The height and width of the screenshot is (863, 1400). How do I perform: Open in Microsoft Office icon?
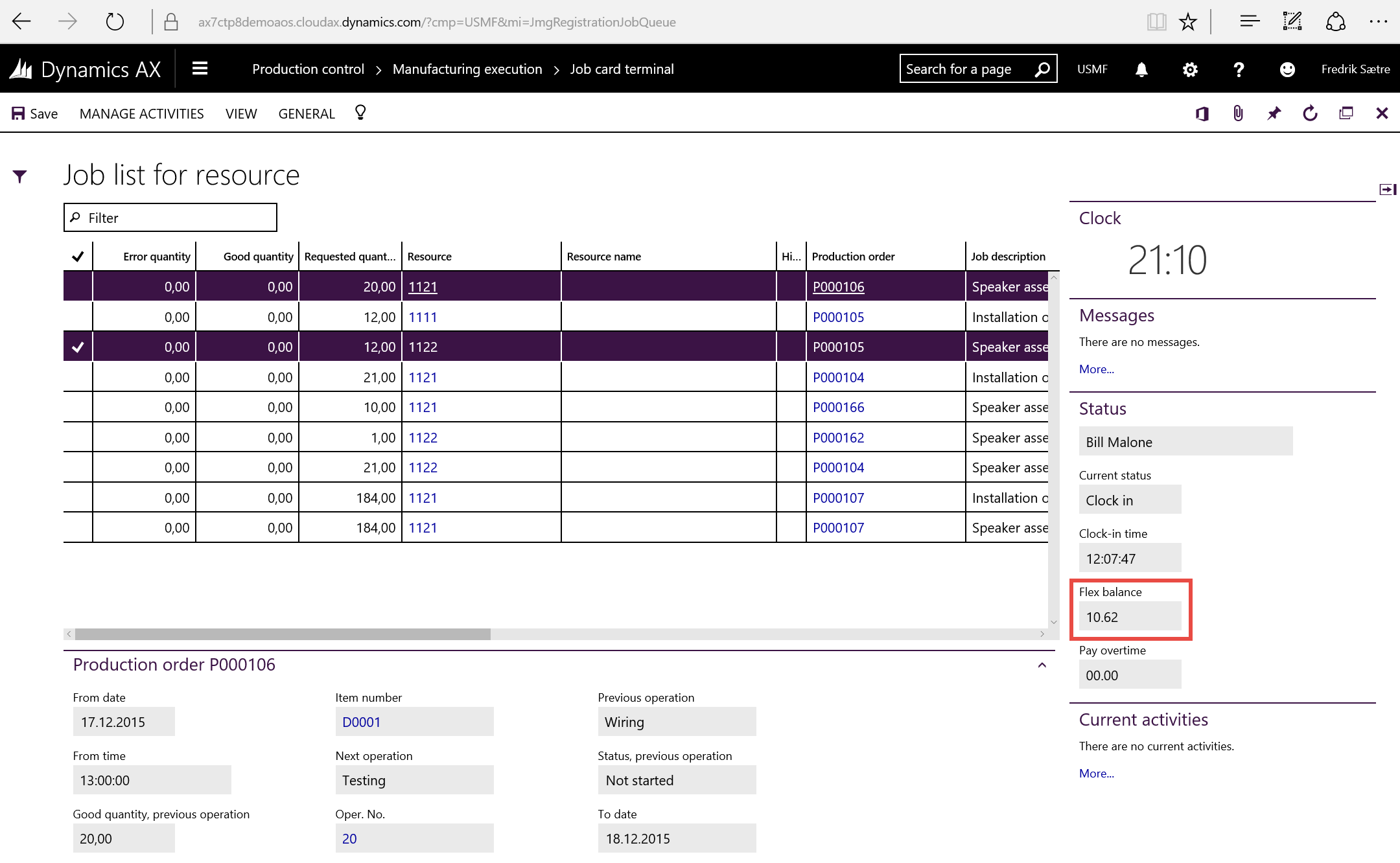click(1202, 114)
